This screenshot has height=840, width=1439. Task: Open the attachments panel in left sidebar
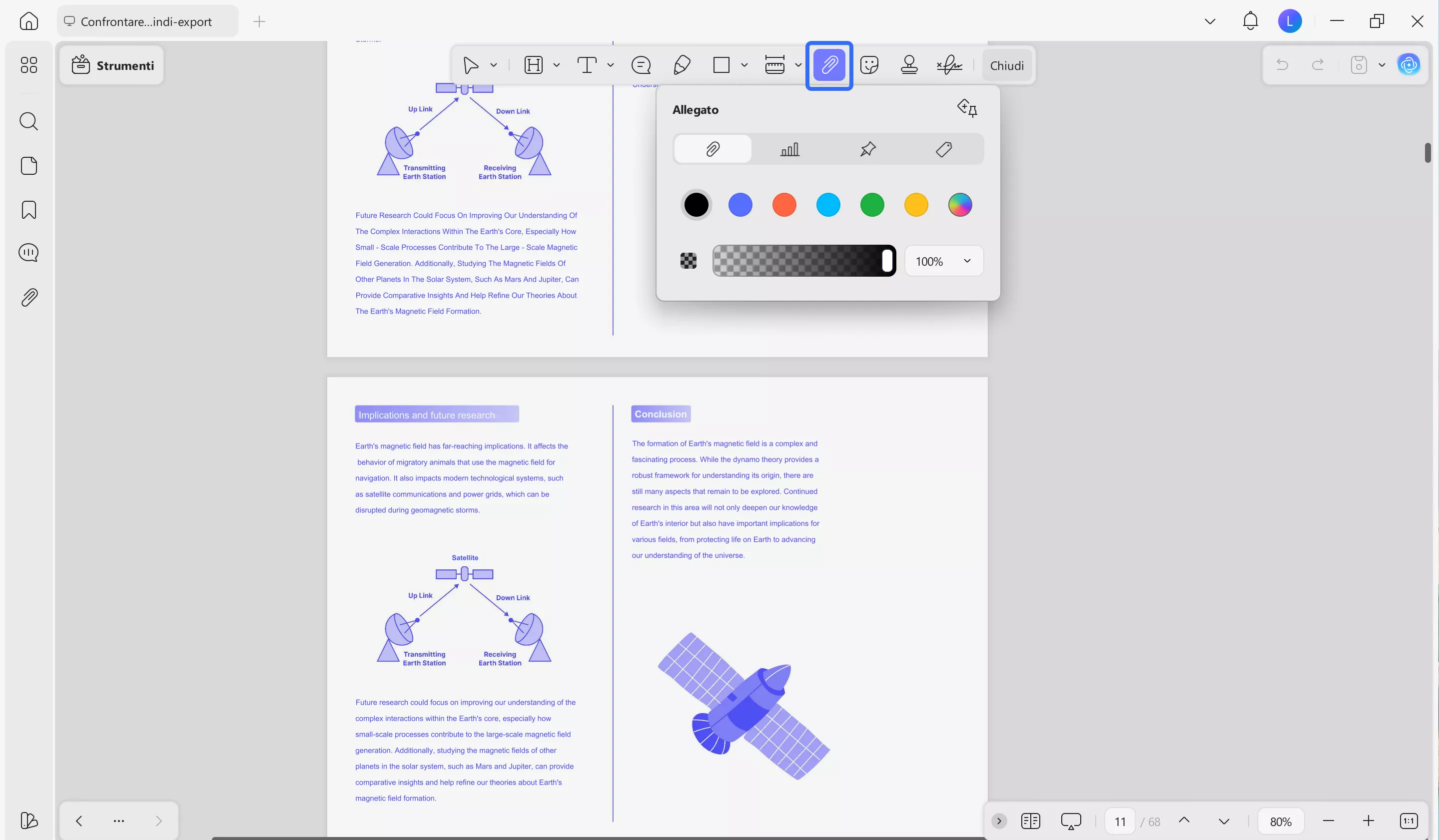(28, 297)
